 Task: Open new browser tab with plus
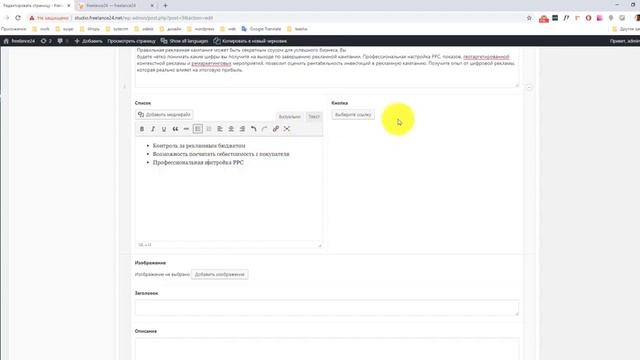click(165, 6)
